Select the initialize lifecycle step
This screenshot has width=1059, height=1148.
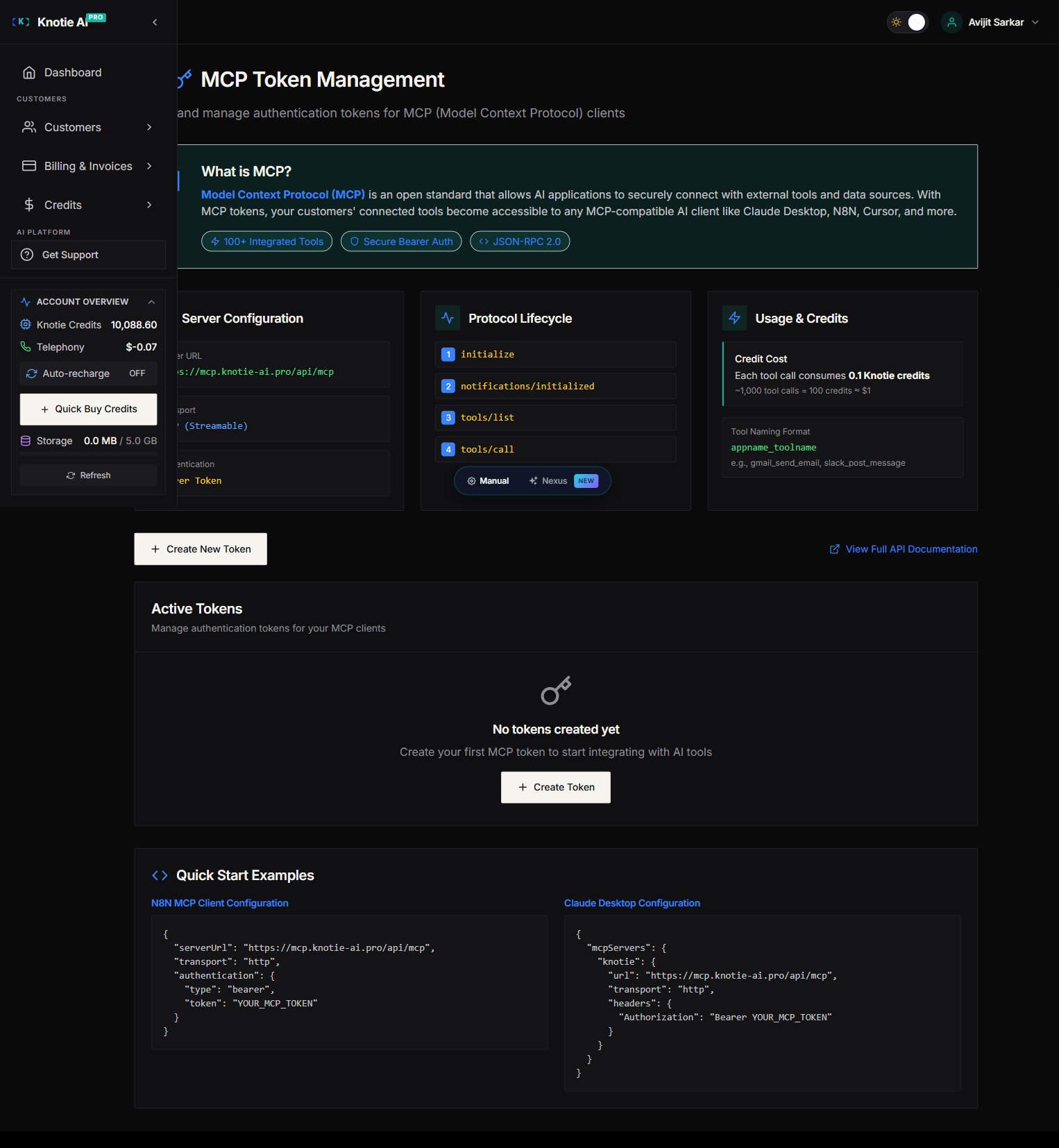click(x=556, y=355)
